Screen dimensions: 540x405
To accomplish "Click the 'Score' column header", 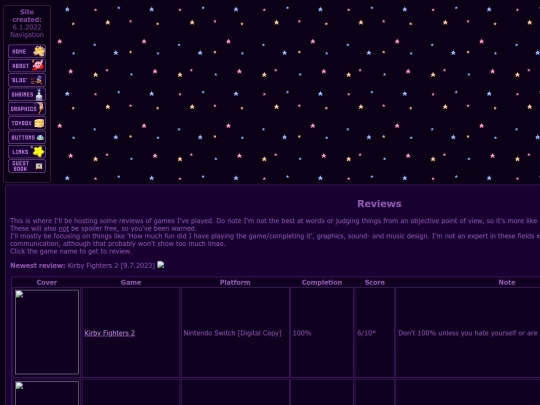I will point(375,282).
